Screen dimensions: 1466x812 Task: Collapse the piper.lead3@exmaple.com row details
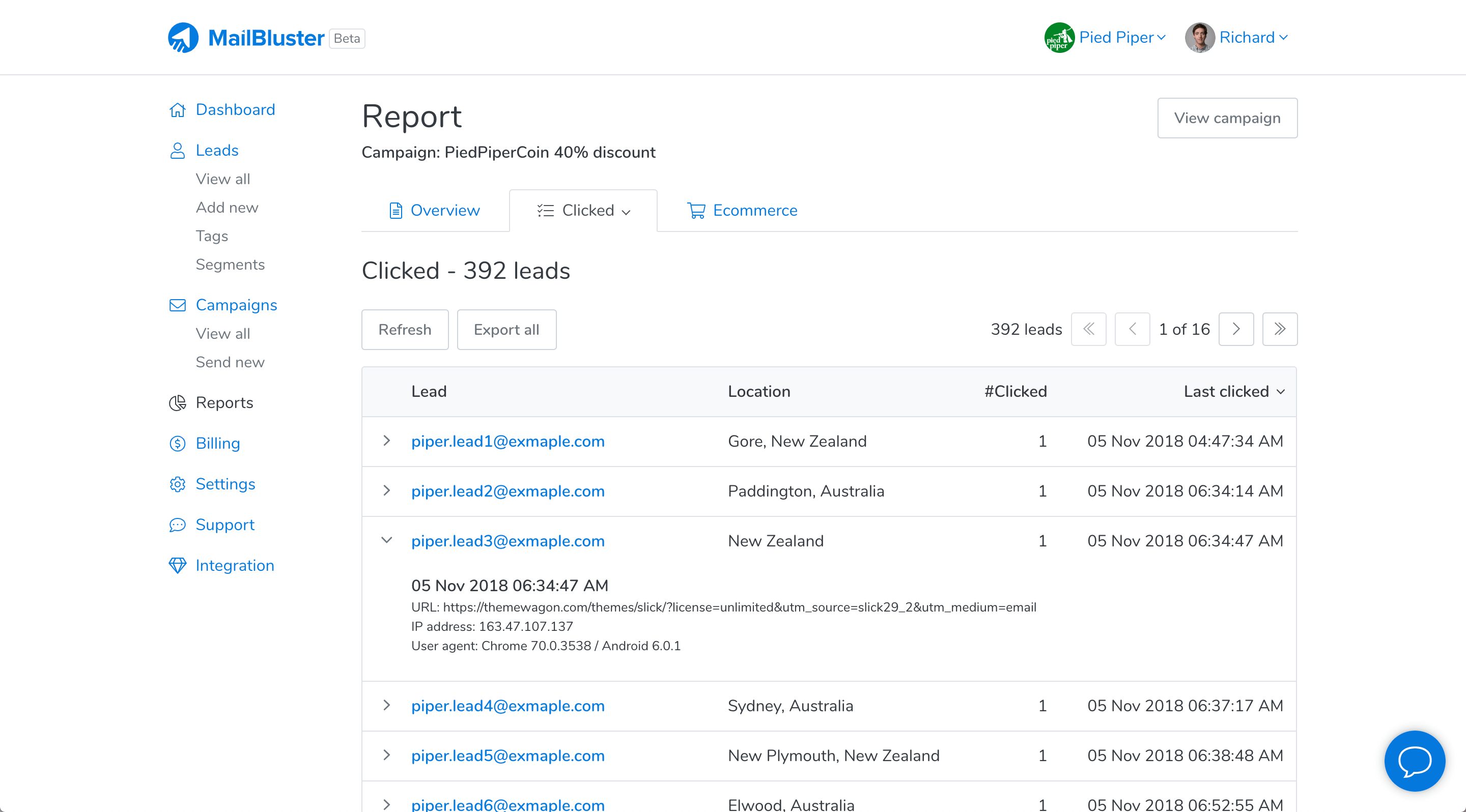pyautogui.click(x=386, y=540)
